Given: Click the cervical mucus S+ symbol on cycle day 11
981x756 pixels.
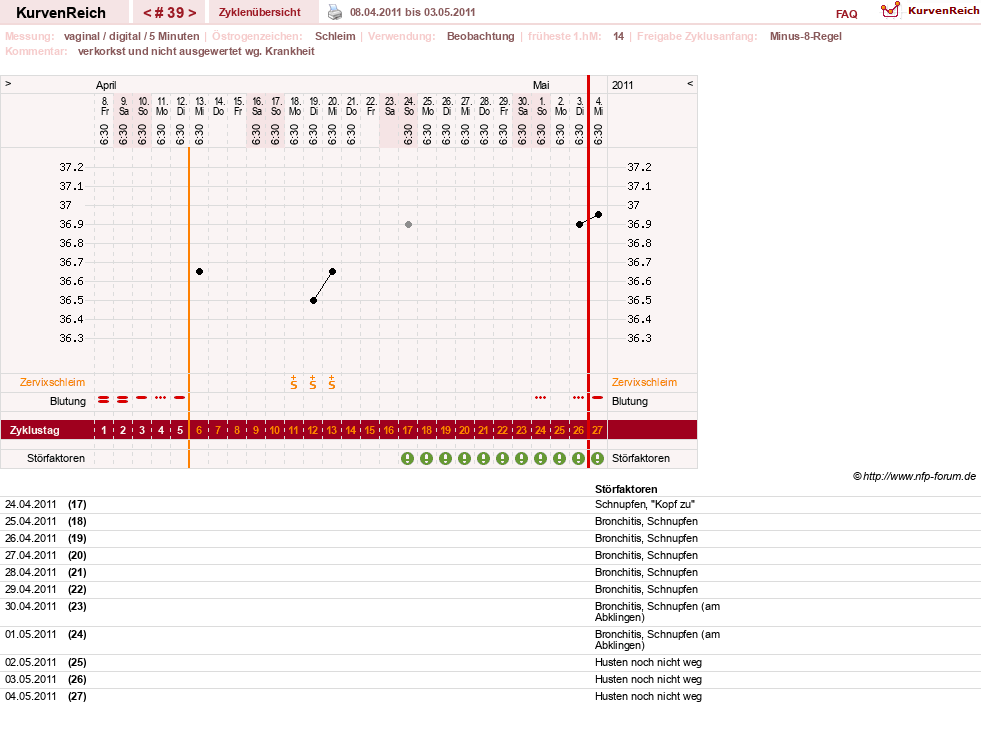Looking at the screenshot, I should pos(293,382).
